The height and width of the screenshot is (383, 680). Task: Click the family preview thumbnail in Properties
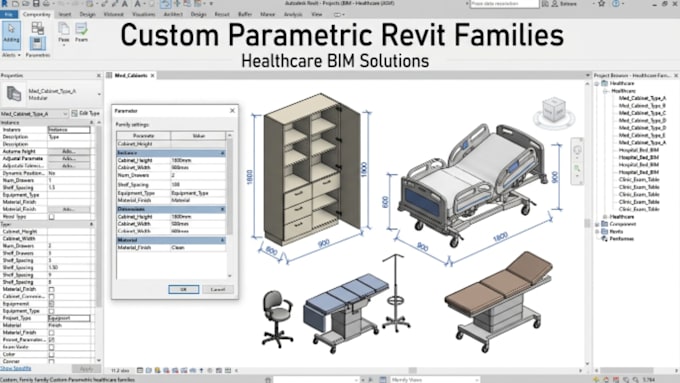[x=14, y=94]
